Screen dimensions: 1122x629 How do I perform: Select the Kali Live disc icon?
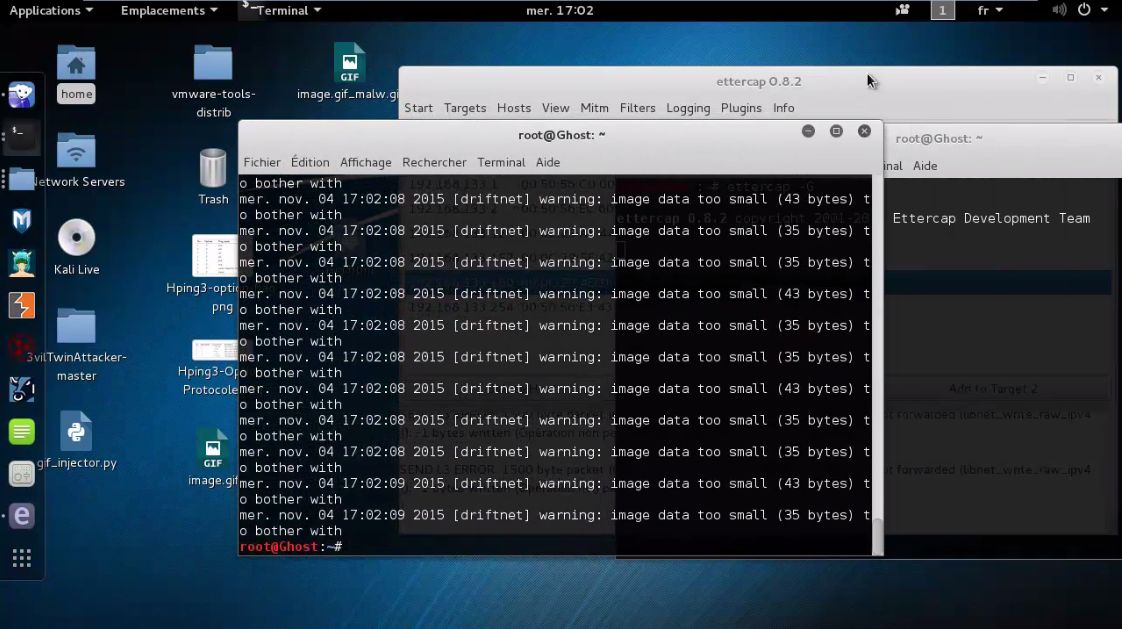tap(77, 247)
